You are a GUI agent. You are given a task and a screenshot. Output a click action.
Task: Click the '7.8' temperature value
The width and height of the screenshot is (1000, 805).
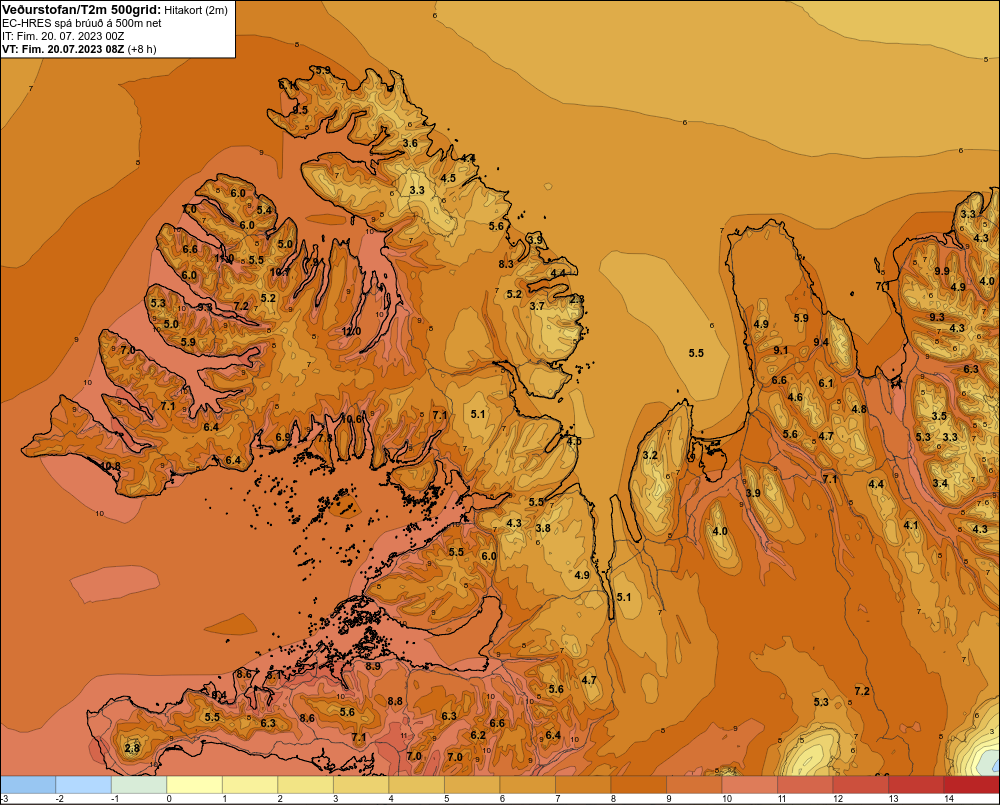(x=325, y=438)
